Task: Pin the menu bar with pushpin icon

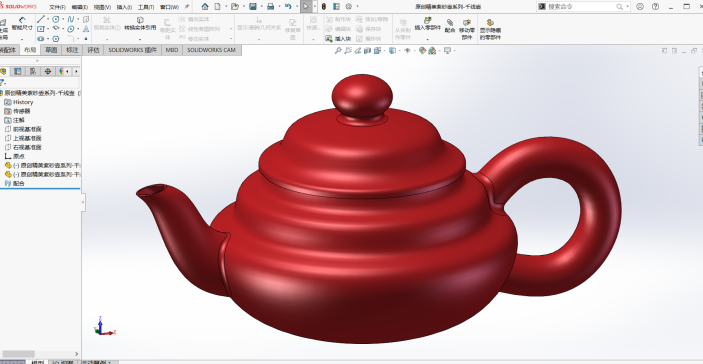Action: coord(187,7)
